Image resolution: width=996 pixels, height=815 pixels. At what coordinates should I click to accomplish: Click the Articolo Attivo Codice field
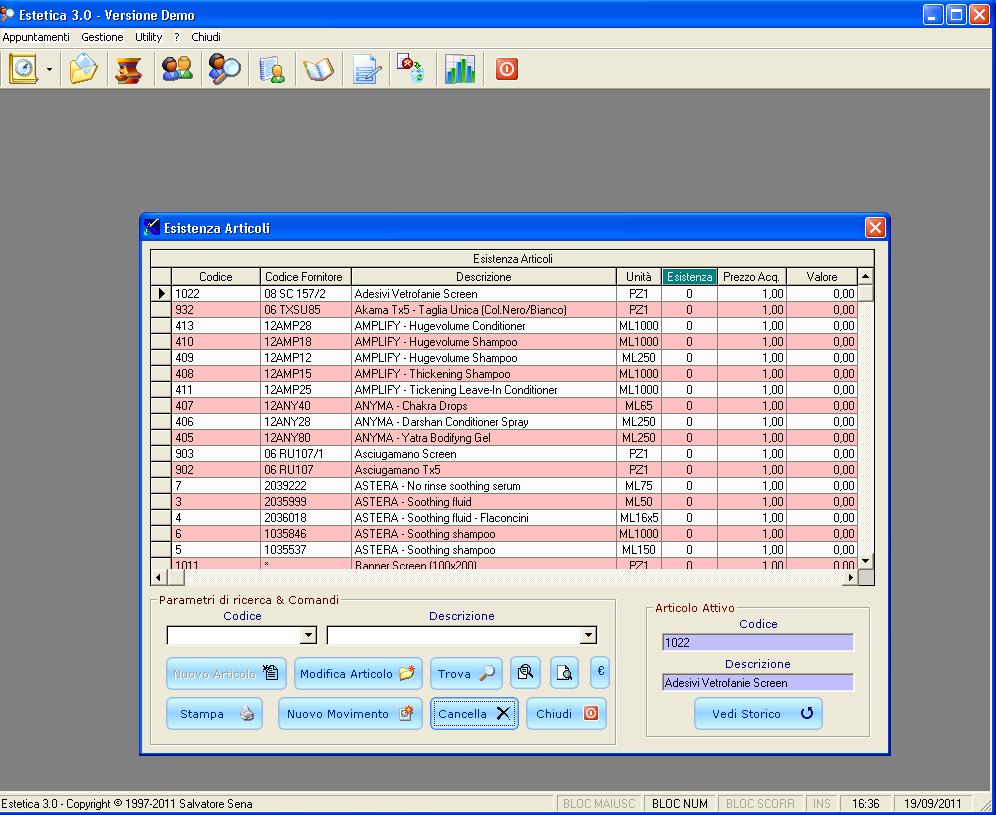757,642
